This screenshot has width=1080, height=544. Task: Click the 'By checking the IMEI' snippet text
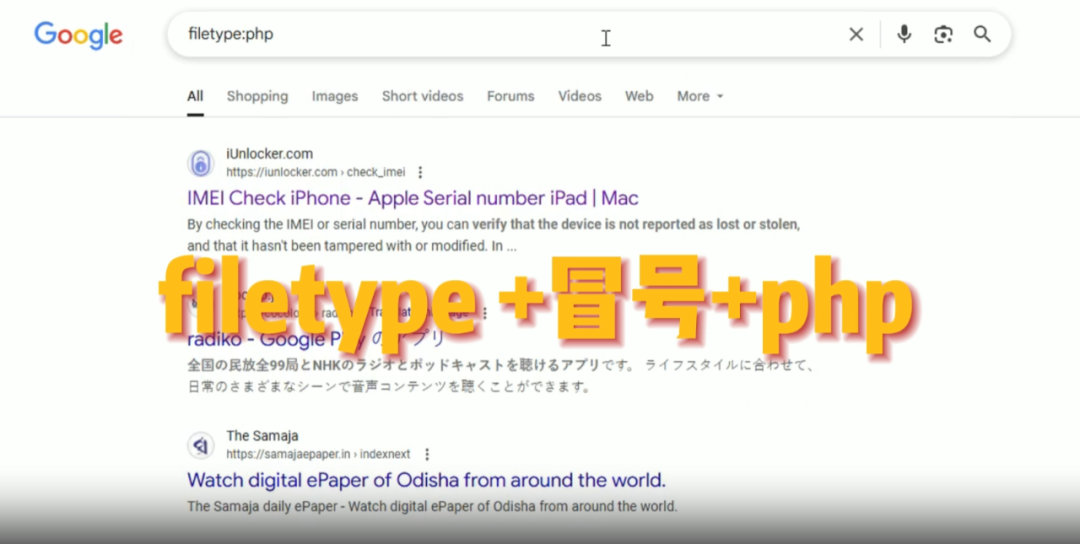tap(493, 235)
